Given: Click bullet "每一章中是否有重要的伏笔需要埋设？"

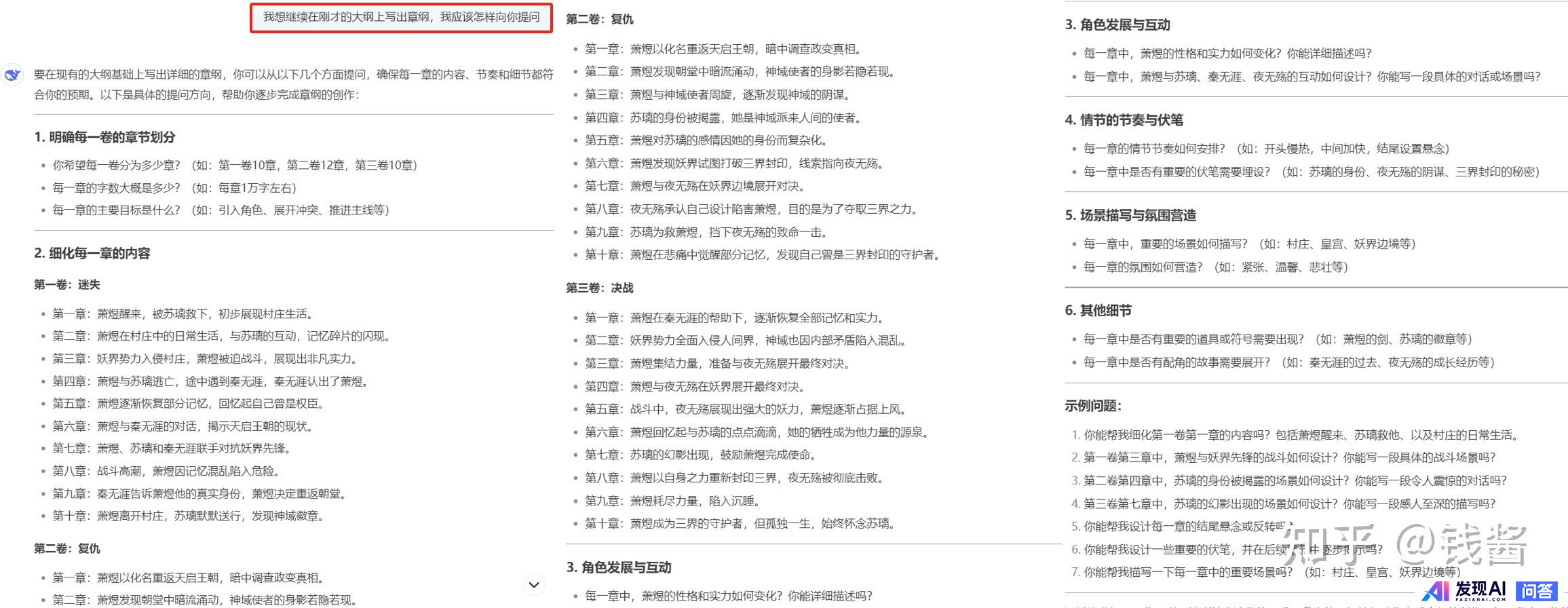Looking at the screenshot, I should point(1312,172).
